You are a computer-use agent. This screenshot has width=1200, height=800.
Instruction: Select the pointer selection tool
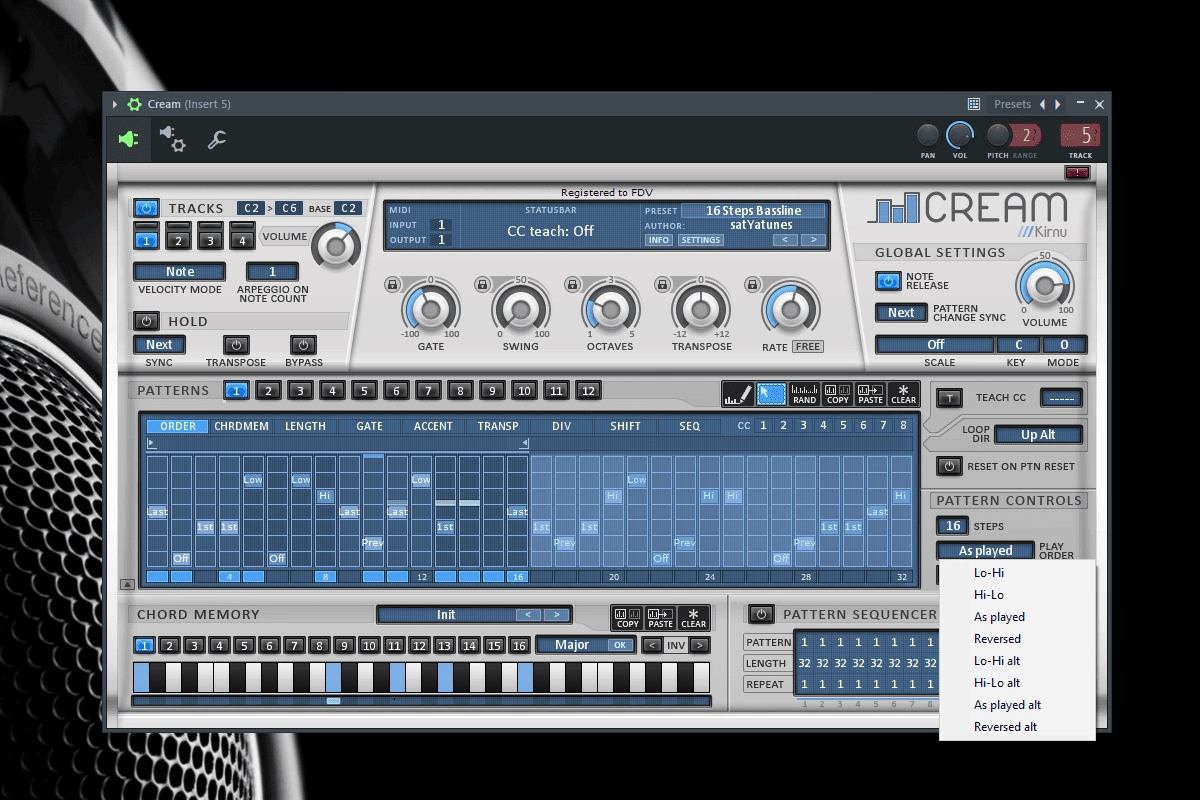(x=771, y=394)
